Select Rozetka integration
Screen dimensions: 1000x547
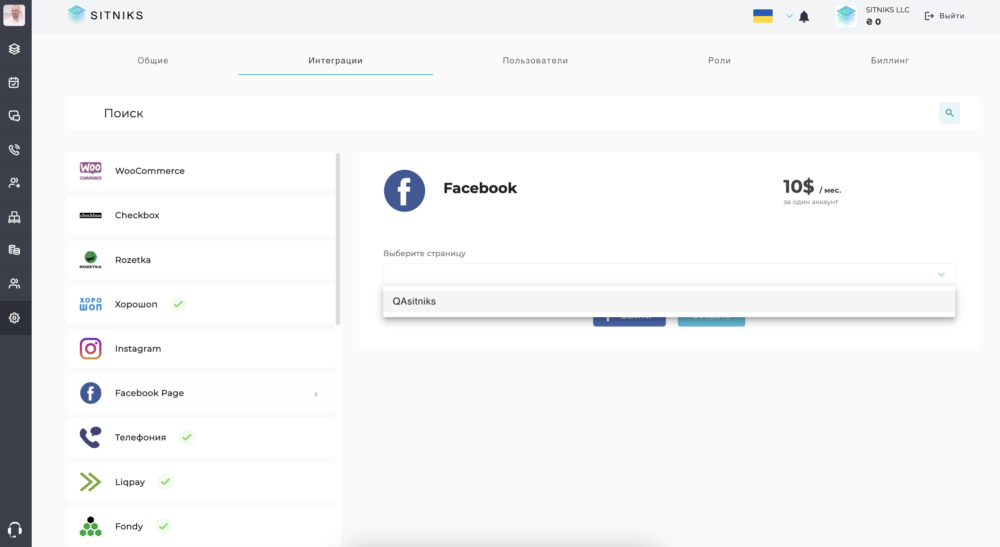coord(202,260)
